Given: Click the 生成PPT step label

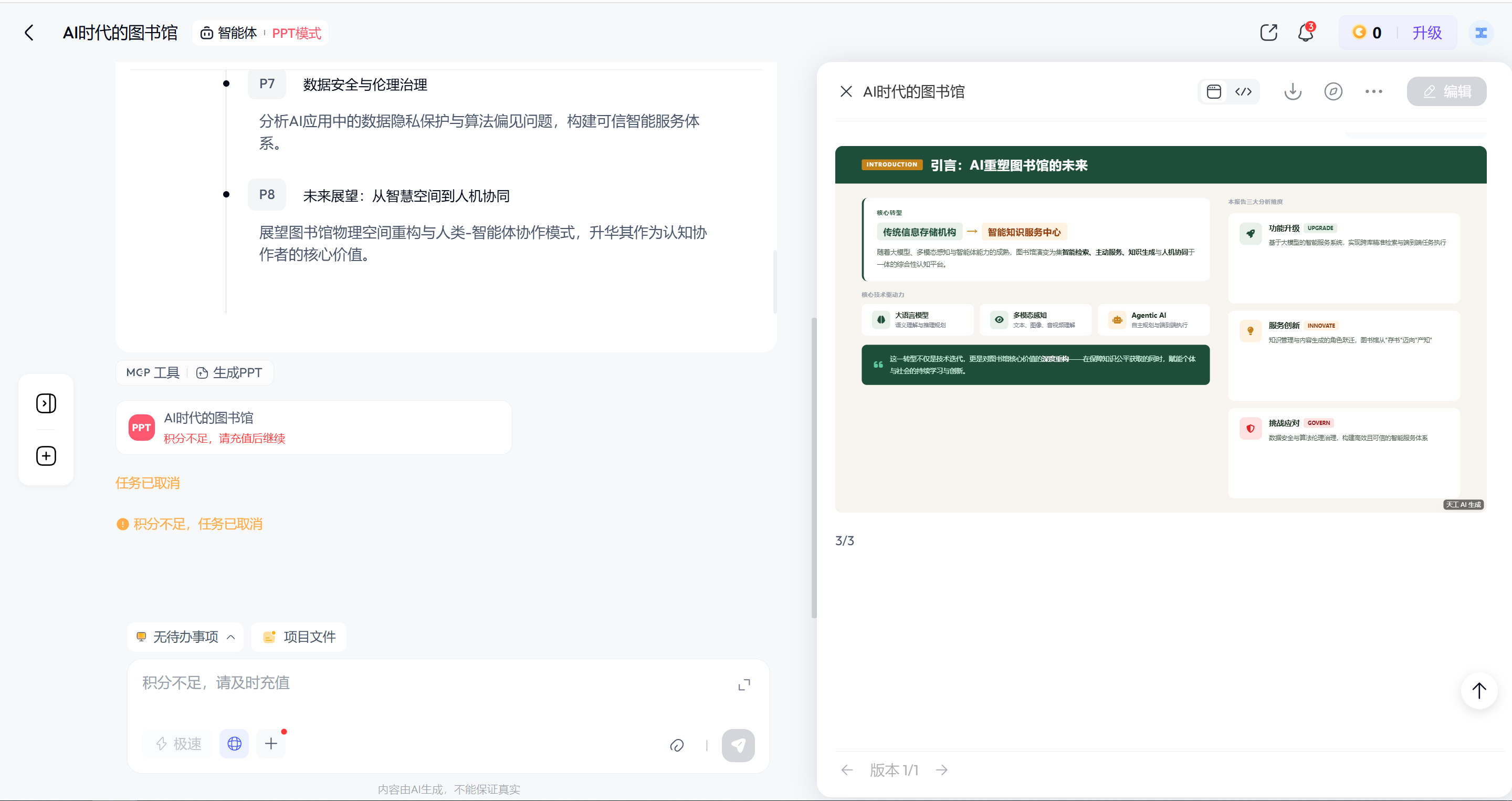Looking at the screenshot, I should pyautogui.click(x=229, y=373).
